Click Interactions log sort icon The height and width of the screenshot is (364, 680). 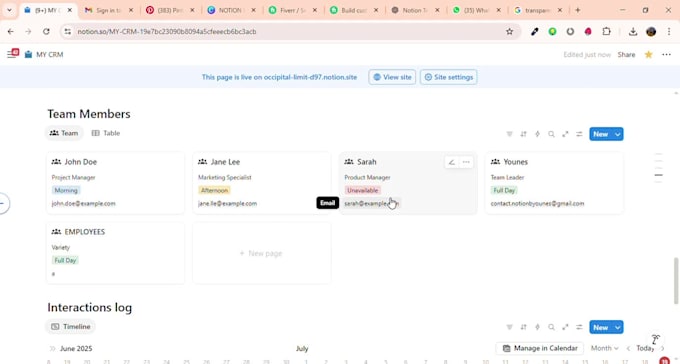coord(523,327)
